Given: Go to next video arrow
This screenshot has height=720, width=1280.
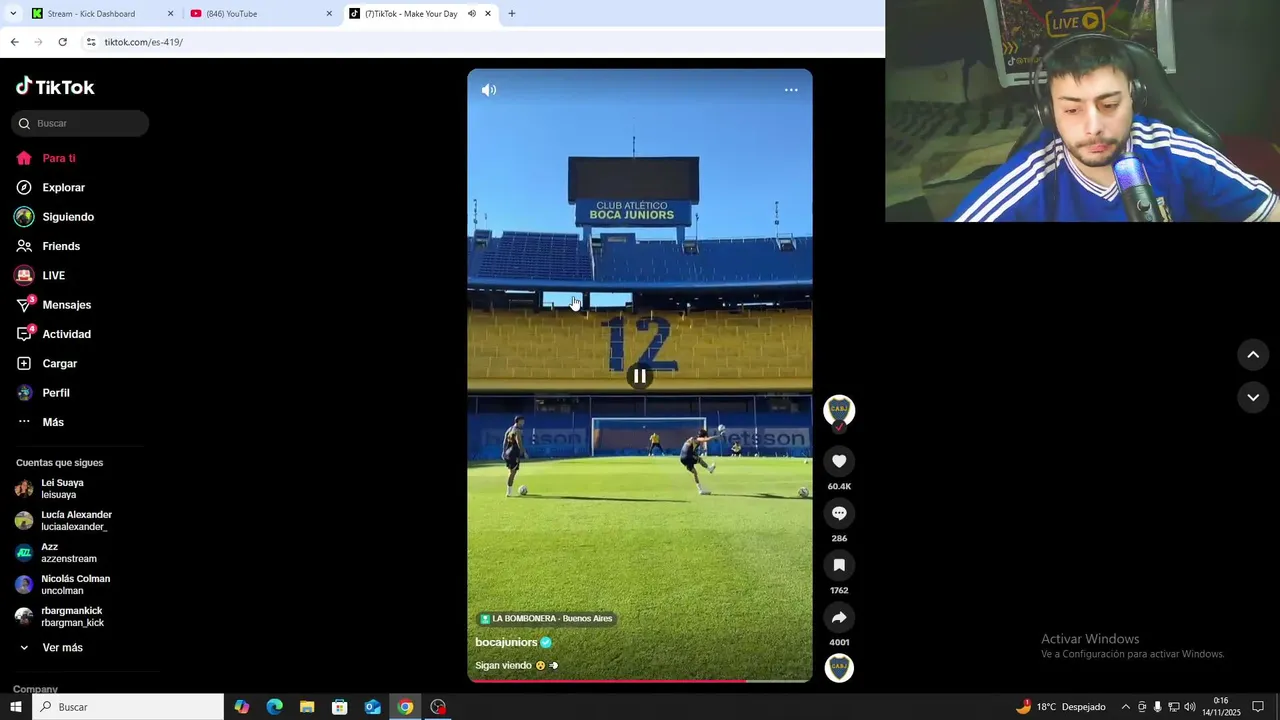Looking at the screenshot, I should click(x=1253, y=397).
